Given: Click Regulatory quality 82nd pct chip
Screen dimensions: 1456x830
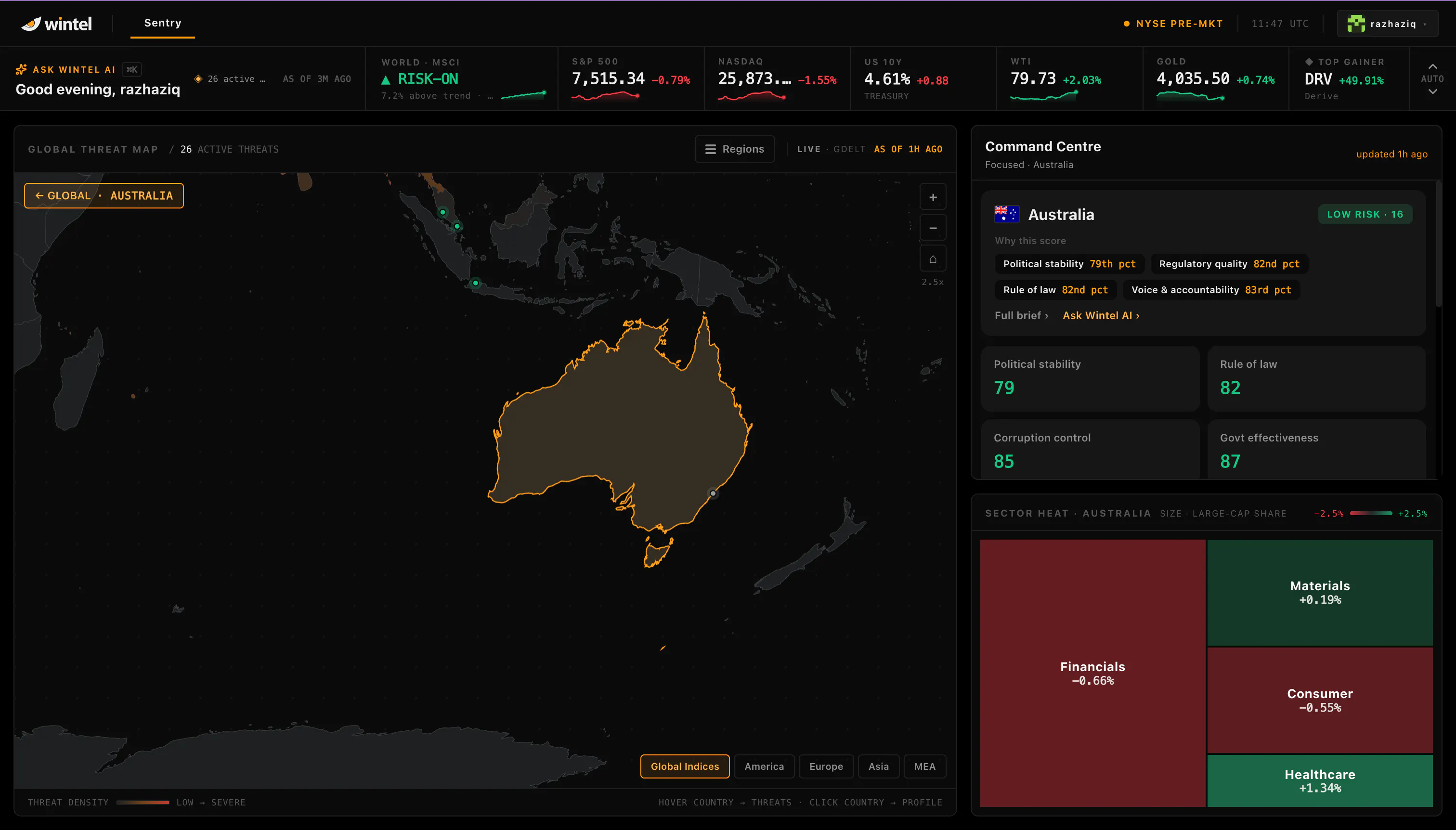Looking at the screenshot, I should (x=1229, y=264).
